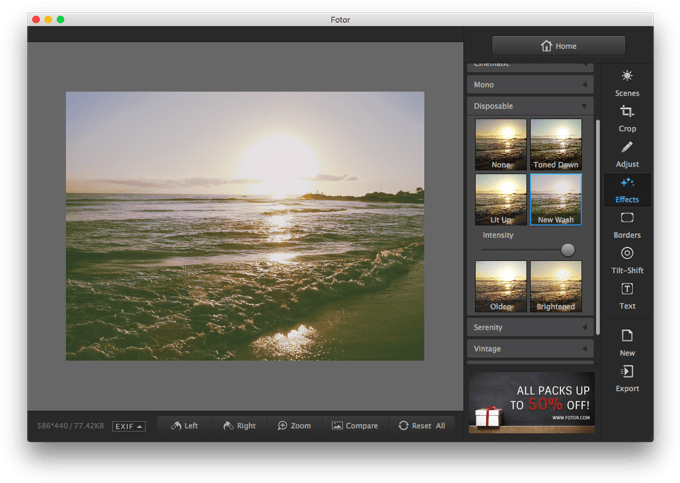The image size is (680, 483).
Task: Rotate the image Right
Action: [x=239, y=426]
